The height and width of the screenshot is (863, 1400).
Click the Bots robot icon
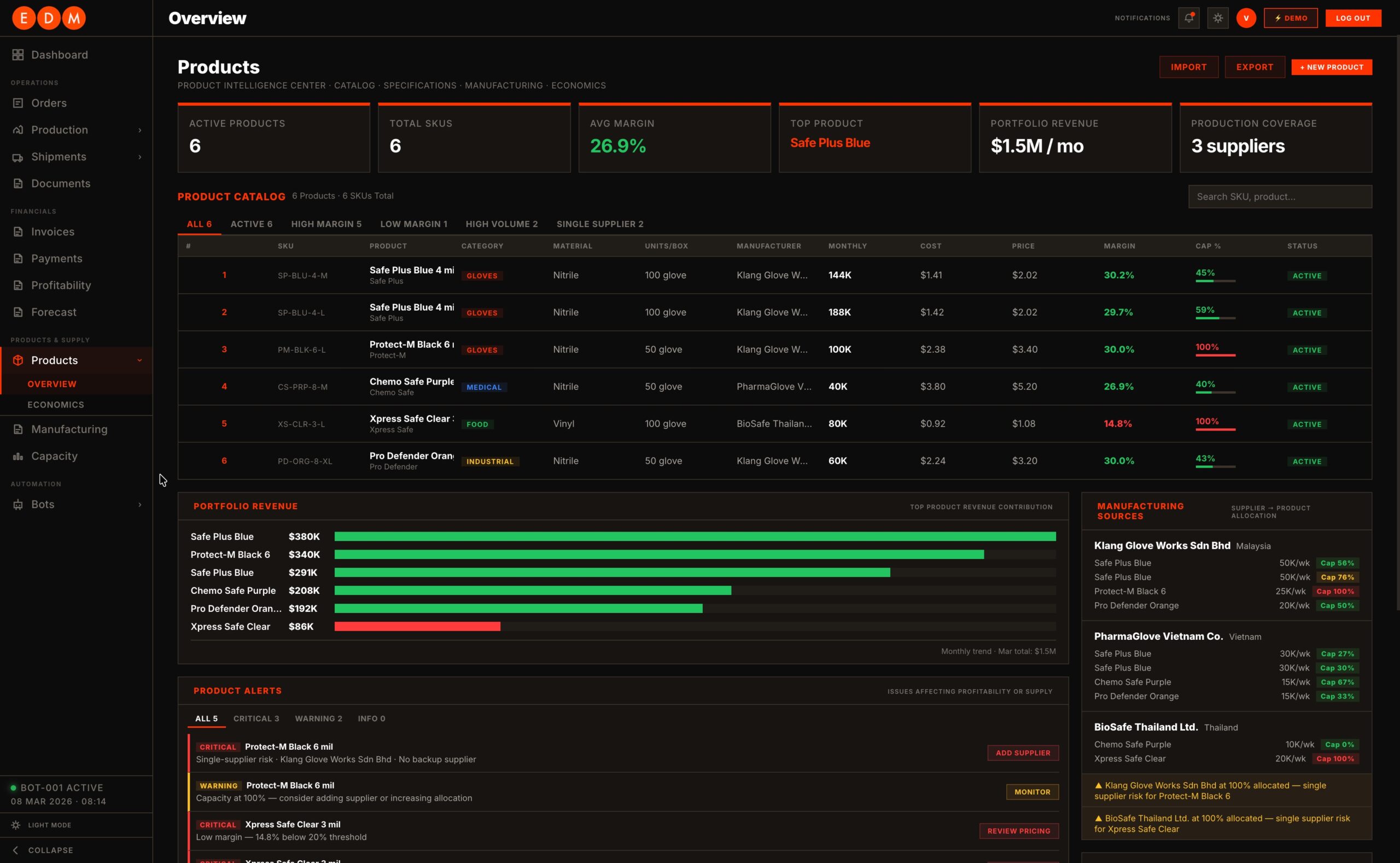pyautogui.click(x=17, y=505)
